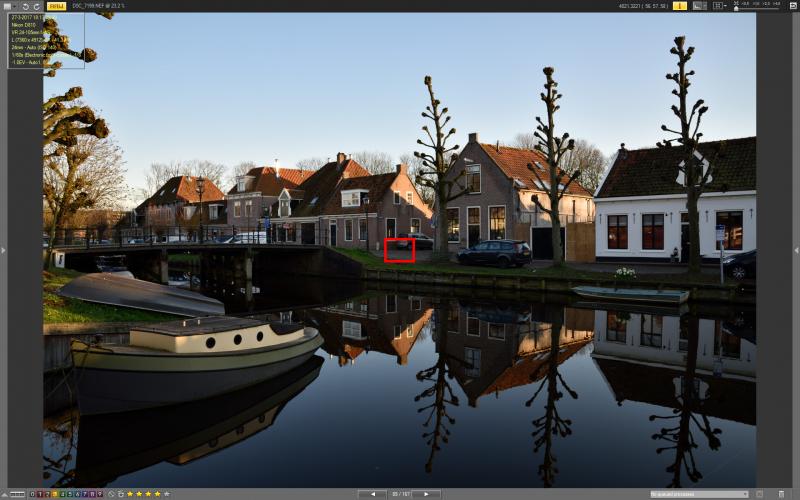This screenshot has width=800, height=500.
Task: Open the view mode menu arrow at top-left
Action: tap(15, 6)
